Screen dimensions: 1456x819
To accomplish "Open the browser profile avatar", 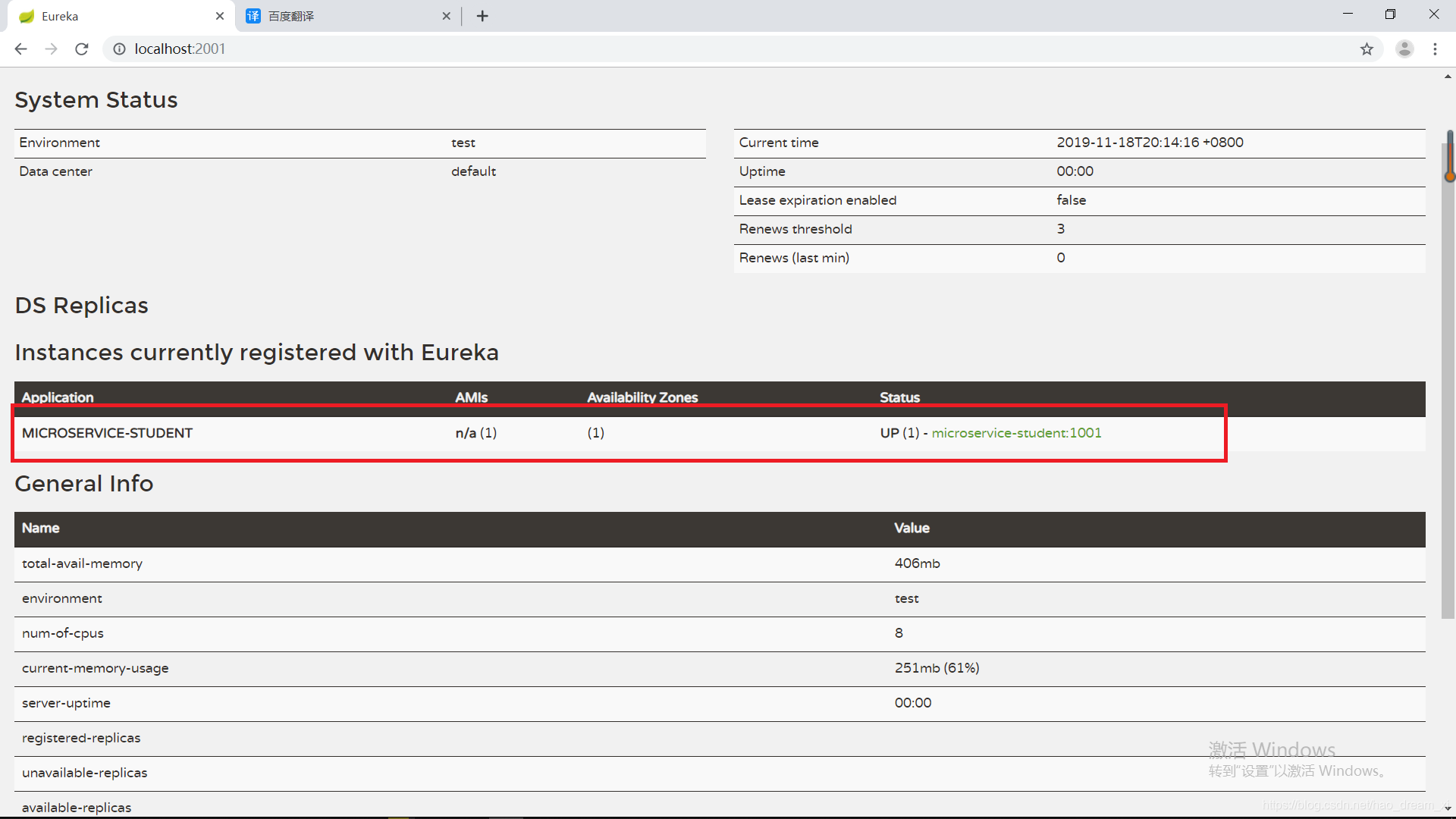I will 1404,49.
